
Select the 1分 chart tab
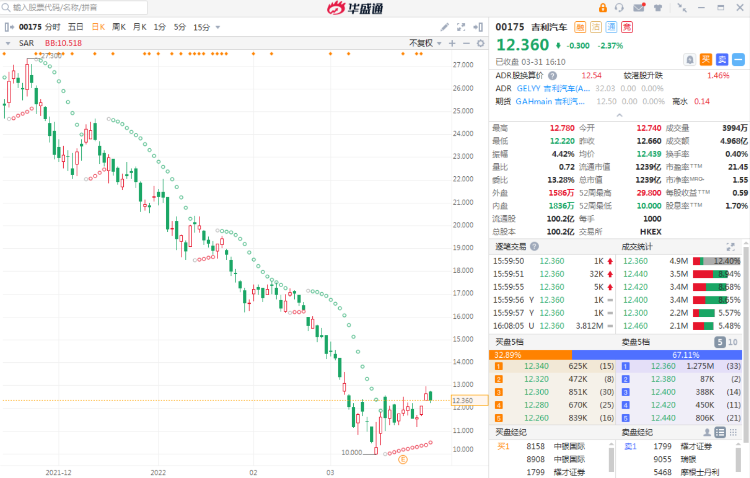(159, 27)
